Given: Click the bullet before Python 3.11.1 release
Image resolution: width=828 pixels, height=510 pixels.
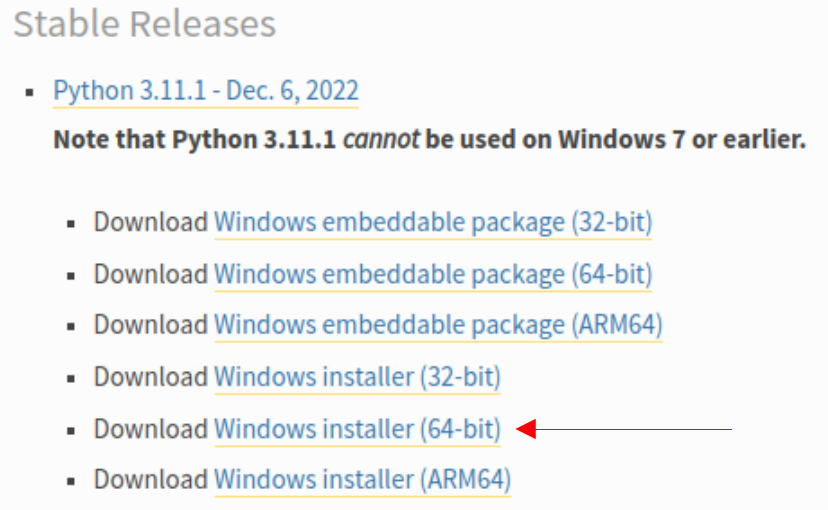Looking at the screenshot, I should point(33,93).
